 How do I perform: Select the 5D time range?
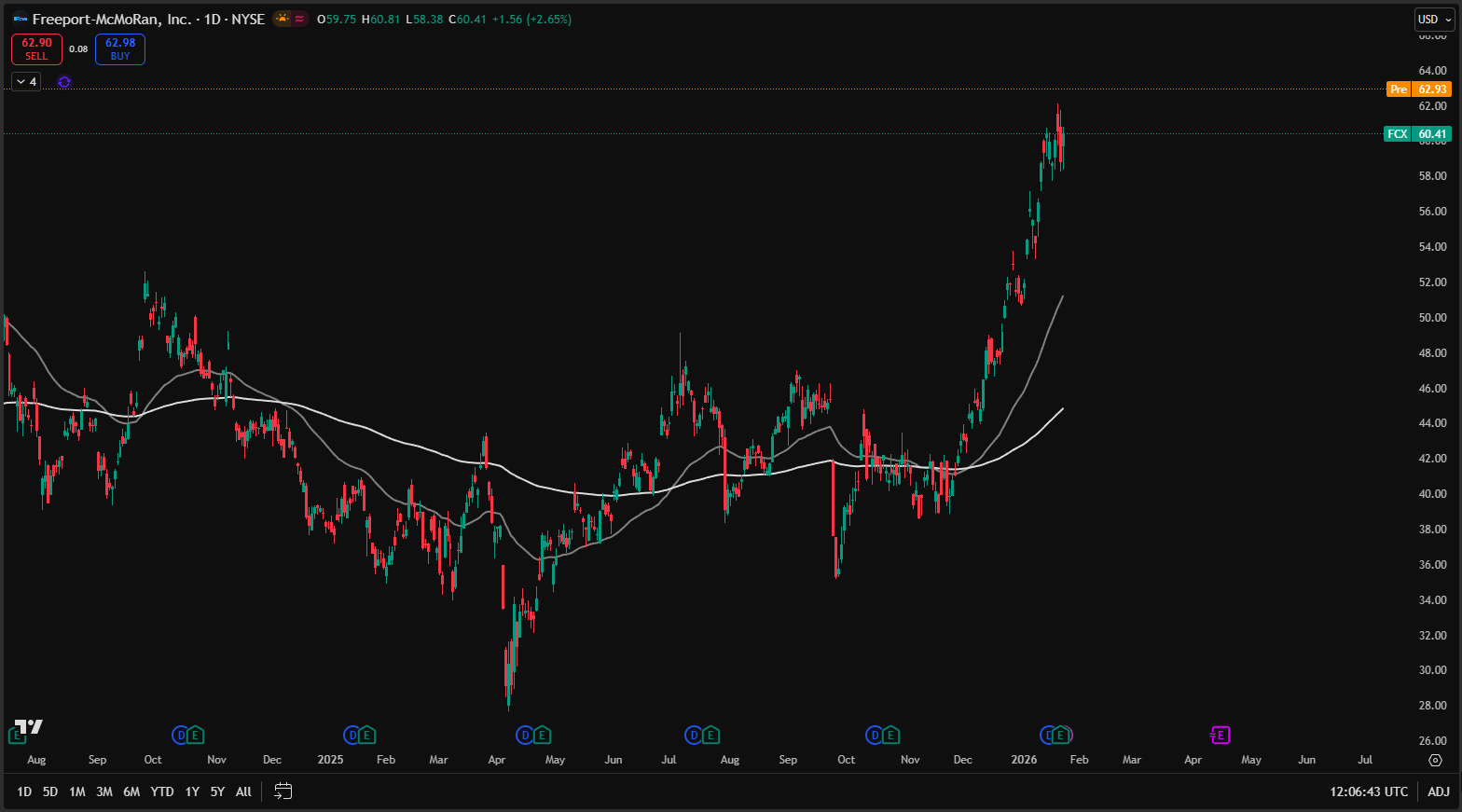click(x=50, y=791)
